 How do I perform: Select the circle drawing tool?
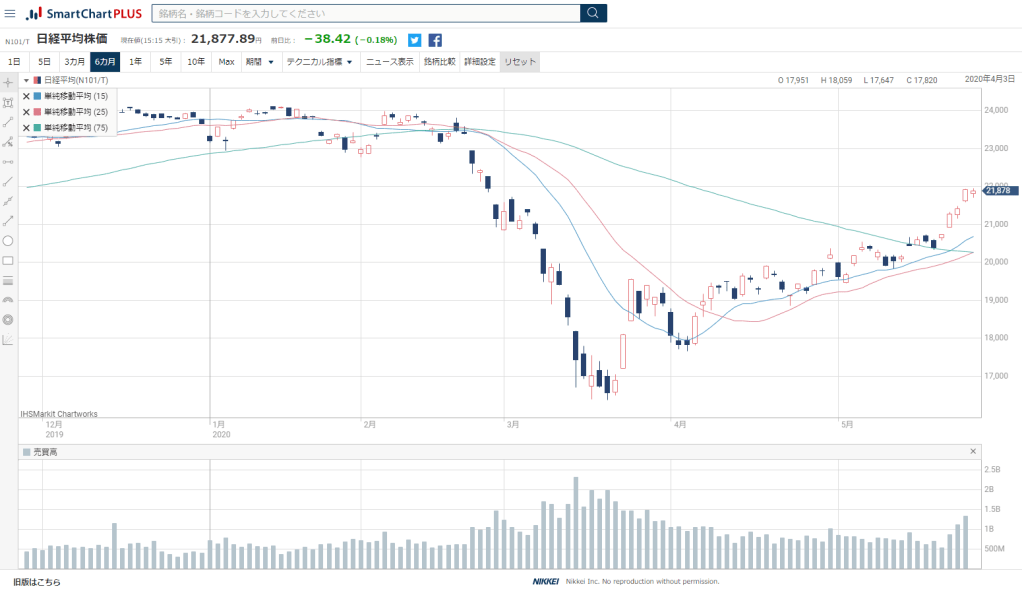pos(8,240)
